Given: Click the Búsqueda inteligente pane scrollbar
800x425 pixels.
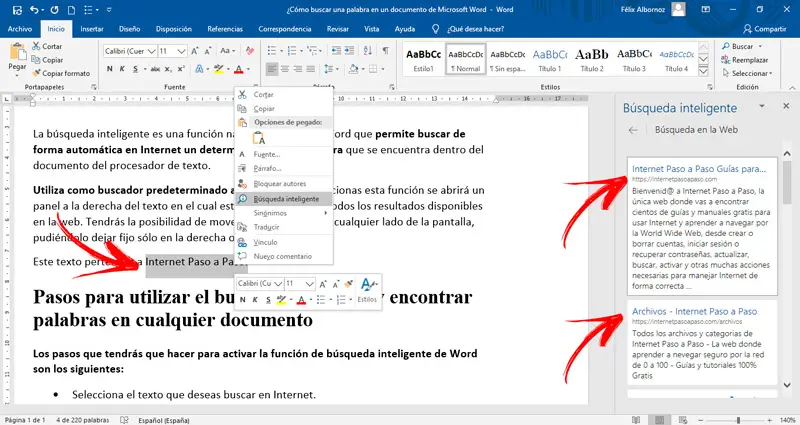Looking at the screenshot, I should pyautogui.click(x=787, y=182).
